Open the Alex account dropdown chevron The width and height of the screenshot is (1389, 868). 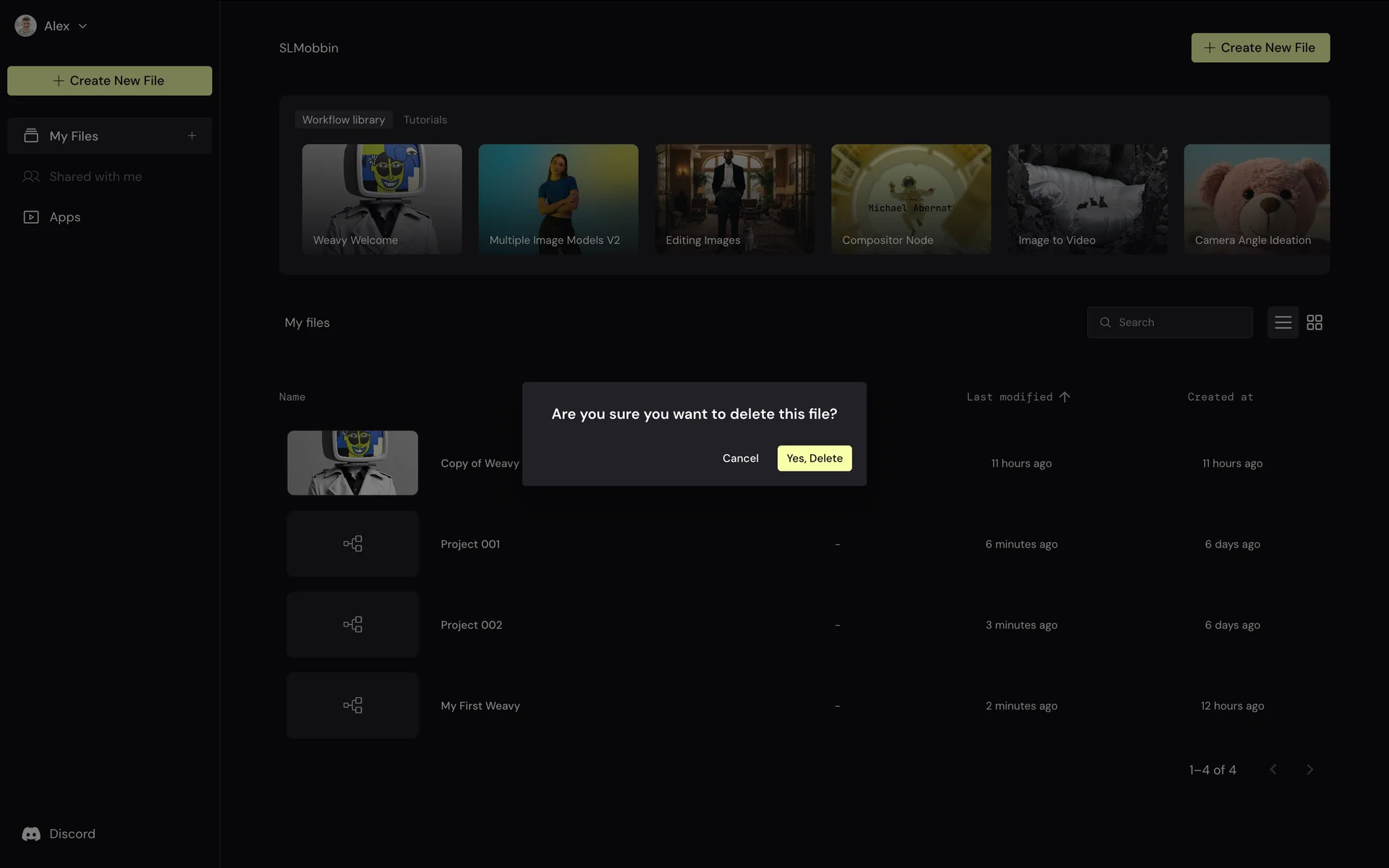[82, 26]
